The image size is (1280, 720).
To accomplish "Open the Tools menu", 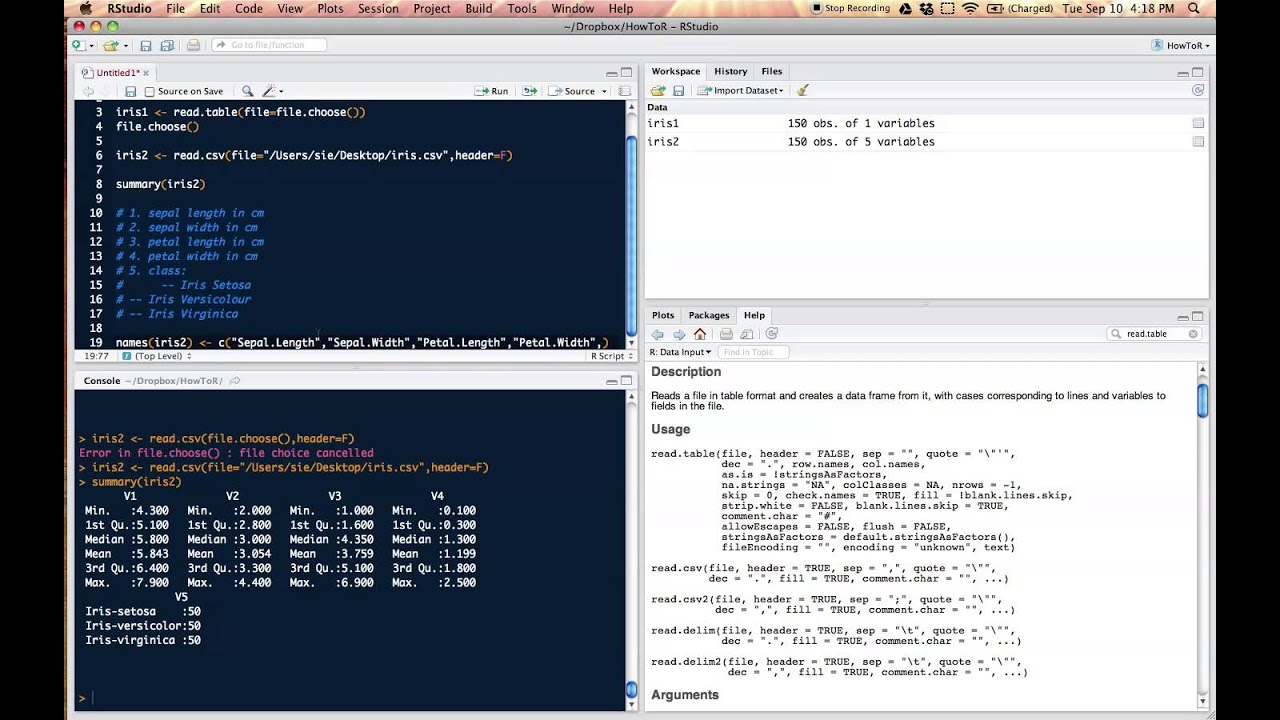I will point(522,8).
